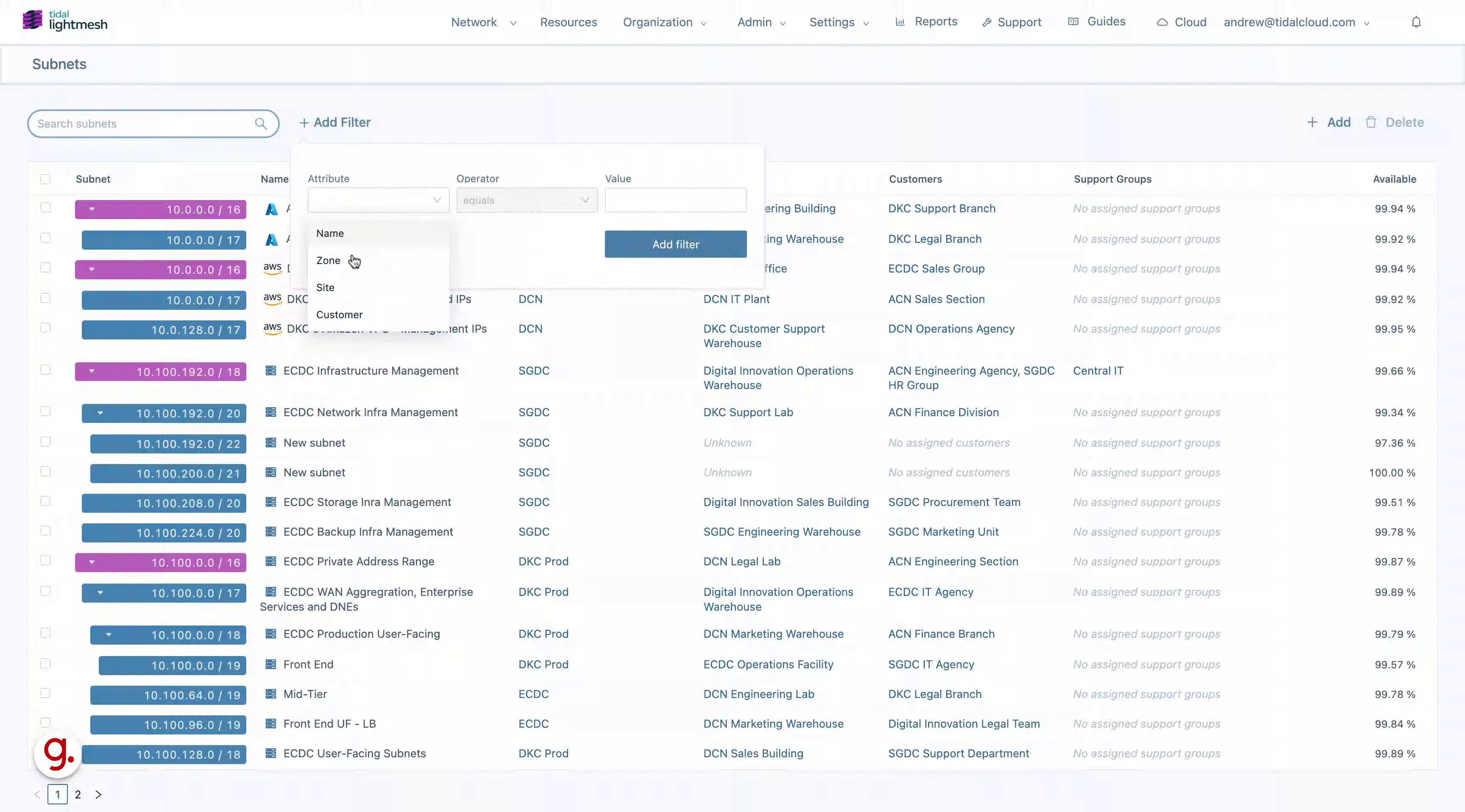Open the Settings menu
The height and width of the screenshot is (812, 1465).
[839, 22]
